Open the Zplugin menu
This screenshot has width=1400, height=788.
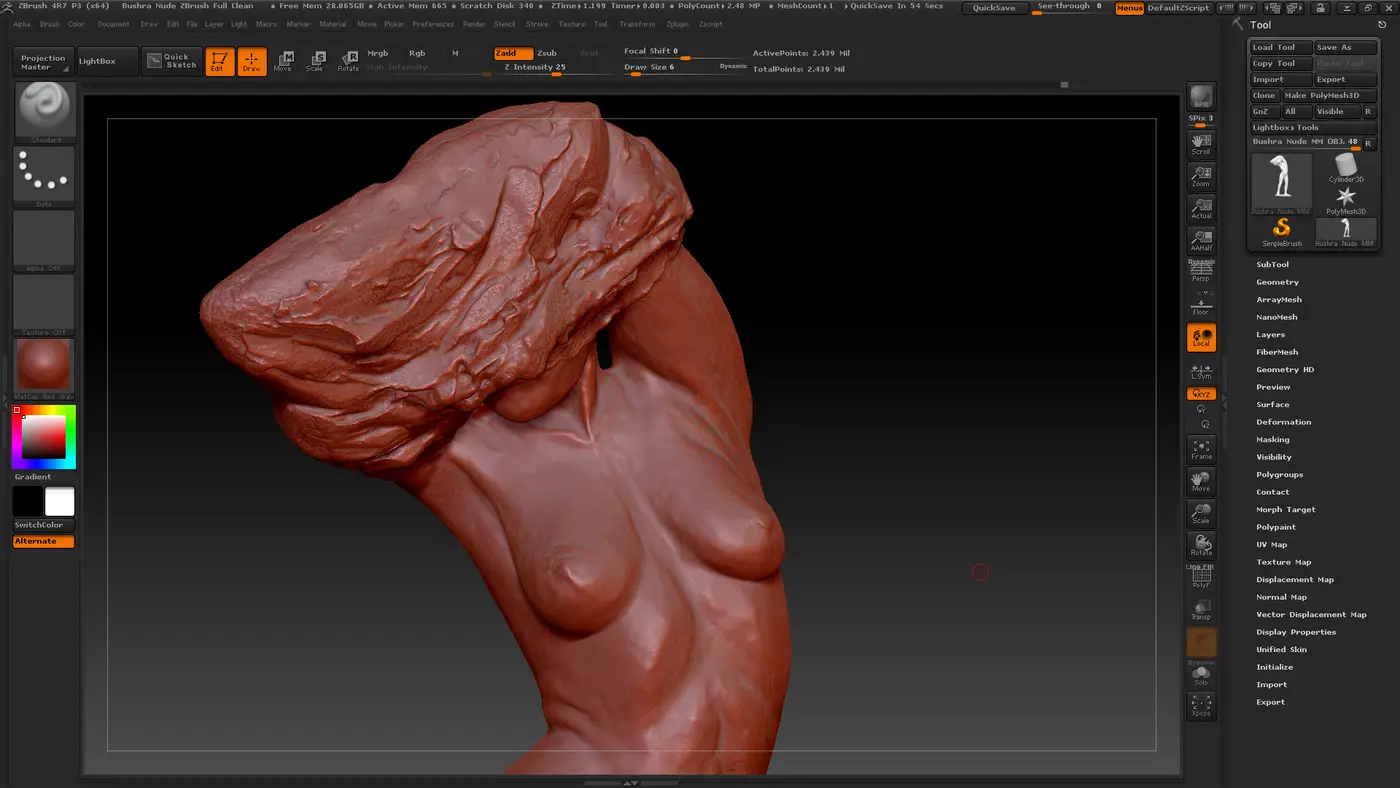pyautogui.click(x=676, y=24)
